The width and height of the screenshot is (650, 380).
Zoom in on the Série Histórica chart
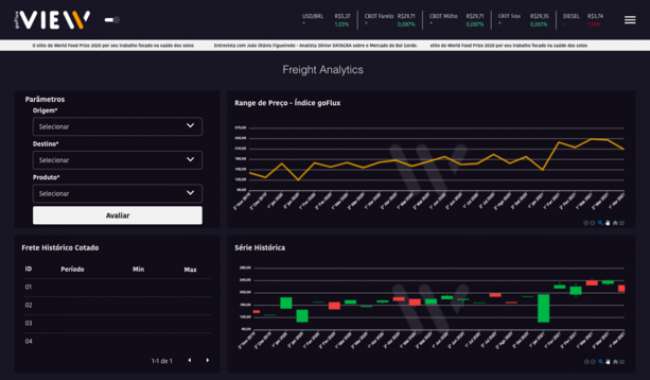click(586, 362)
